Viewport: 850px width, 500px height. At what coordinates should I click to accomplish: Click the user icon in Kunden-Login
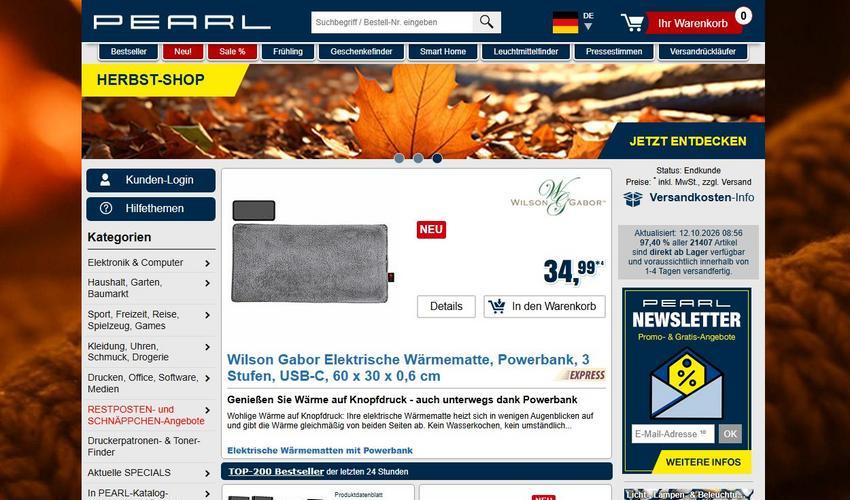105,180
